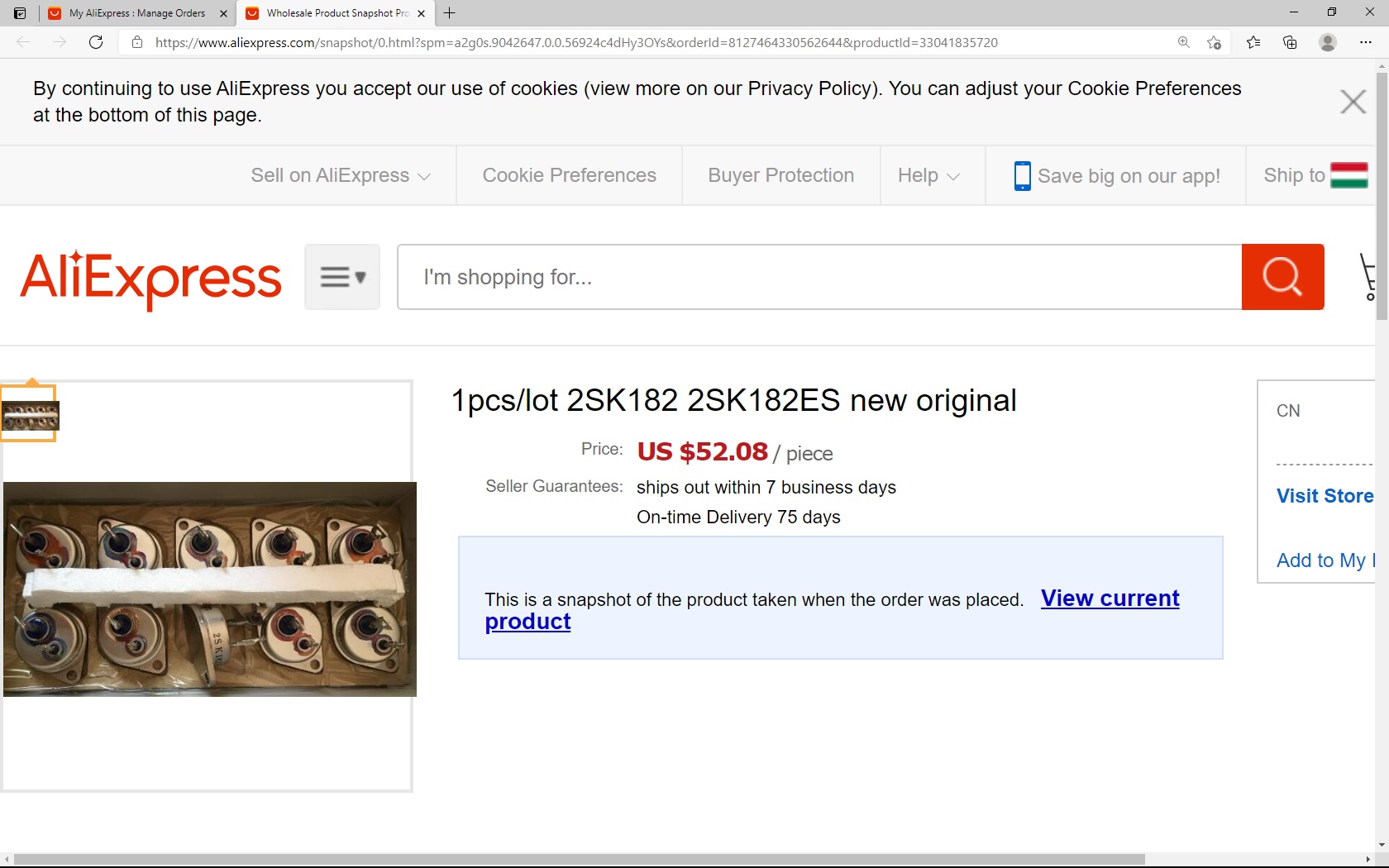Open browser Settings and more menu

point(1366,42)
